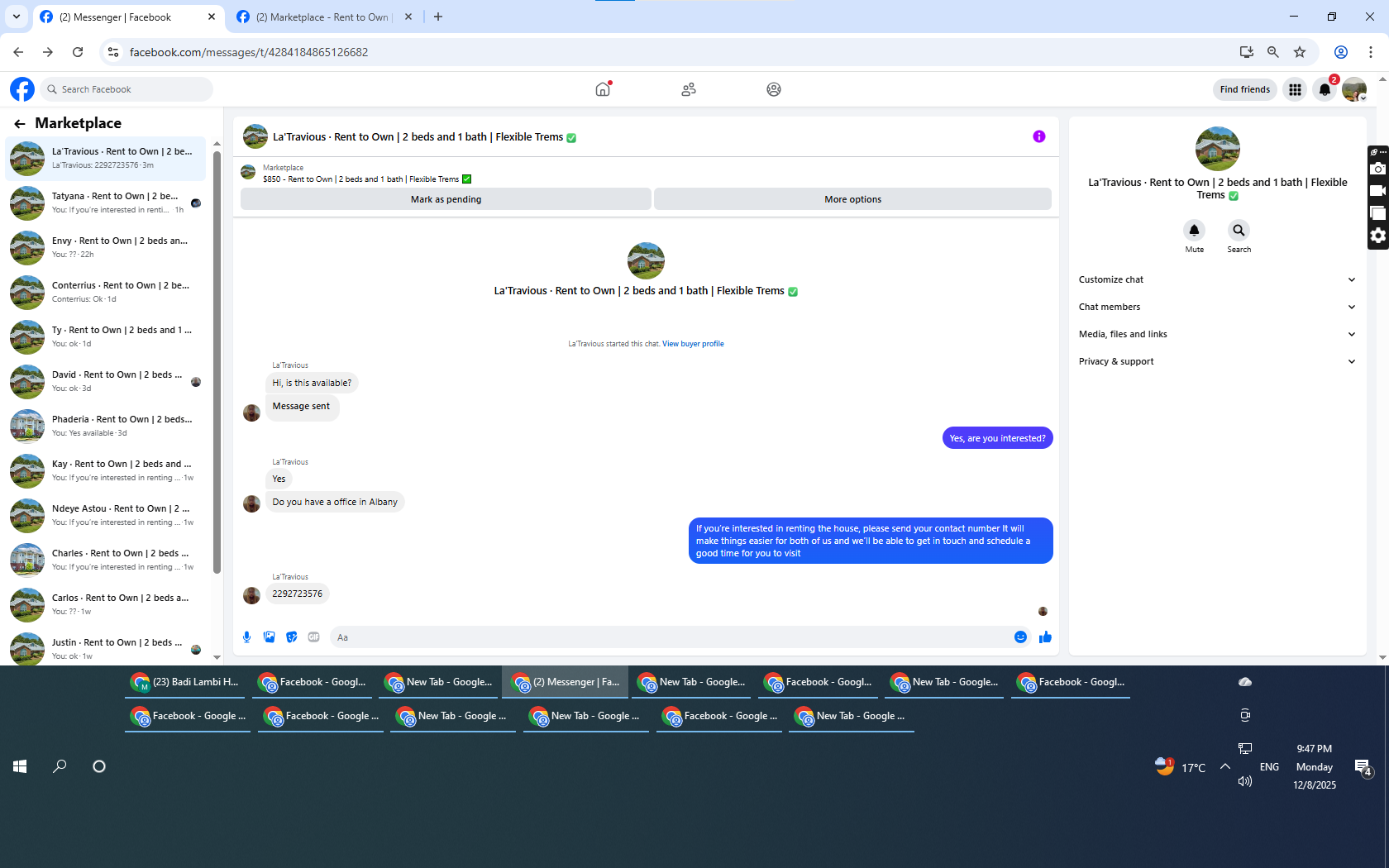Click the voice clip microphone icon
Screen dimensions: 1389x868
tap(246, 637)
